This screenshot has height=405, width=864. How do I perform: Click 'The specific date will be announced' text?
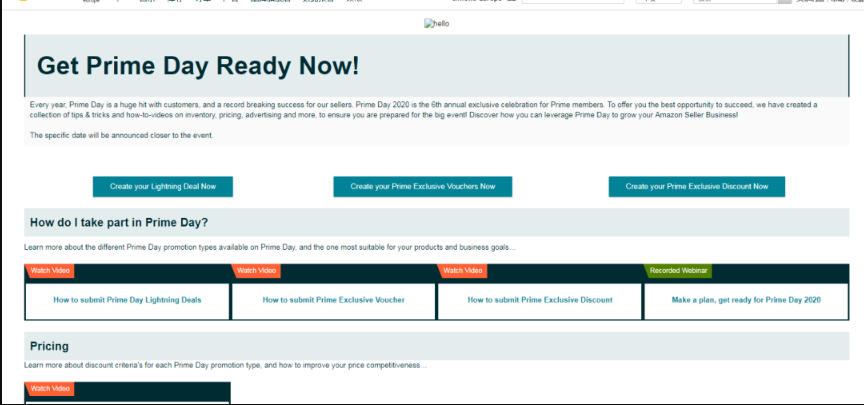[121, 135]
